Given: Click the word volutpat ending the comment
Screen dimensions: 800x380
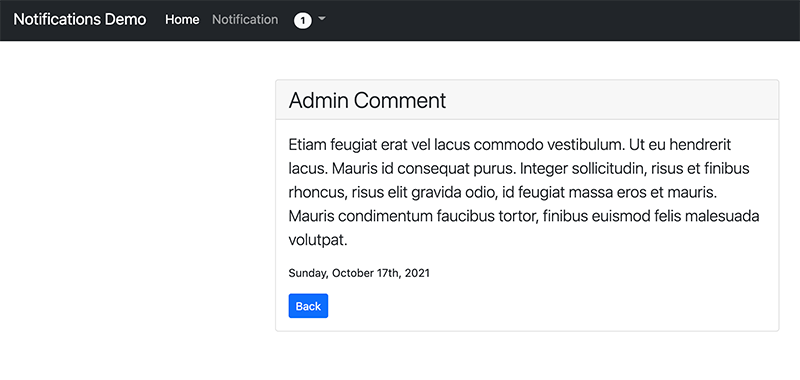Looking at the screenshot, I should (x=318, y=240).
